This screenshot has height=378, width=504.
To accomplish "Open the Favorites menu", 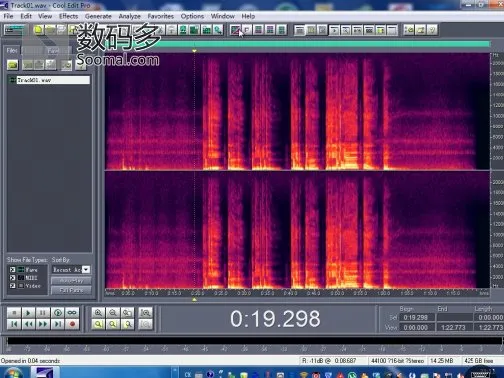I will [160, 16].
